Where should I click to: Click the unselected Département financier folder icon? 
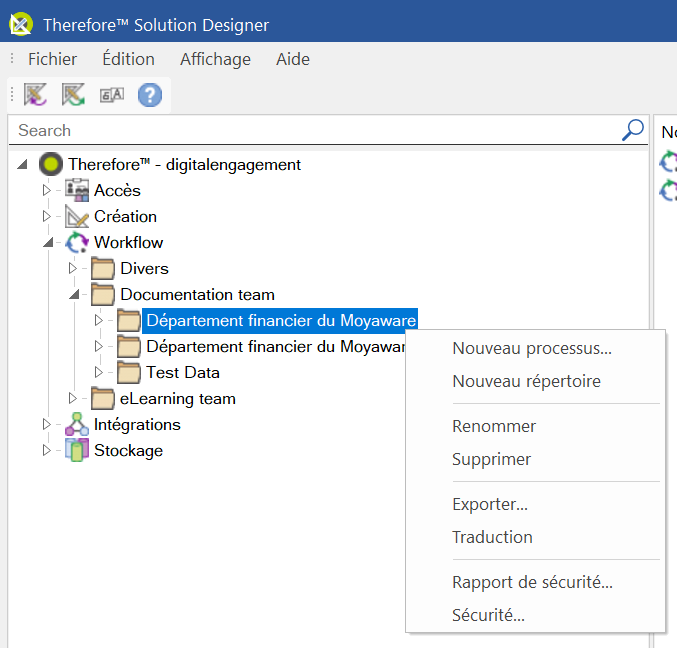point(129,346)
